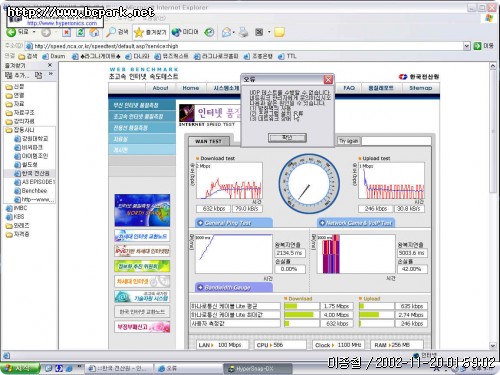Click the History clock icon
The image size is (500, 375).
point(209,32)
